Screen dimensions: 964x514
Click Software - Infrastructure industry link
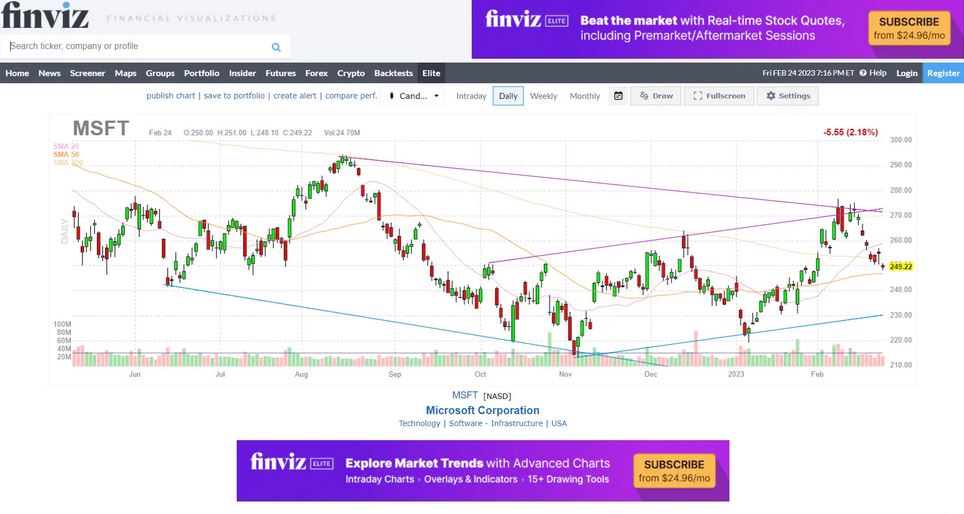(496, 424)
